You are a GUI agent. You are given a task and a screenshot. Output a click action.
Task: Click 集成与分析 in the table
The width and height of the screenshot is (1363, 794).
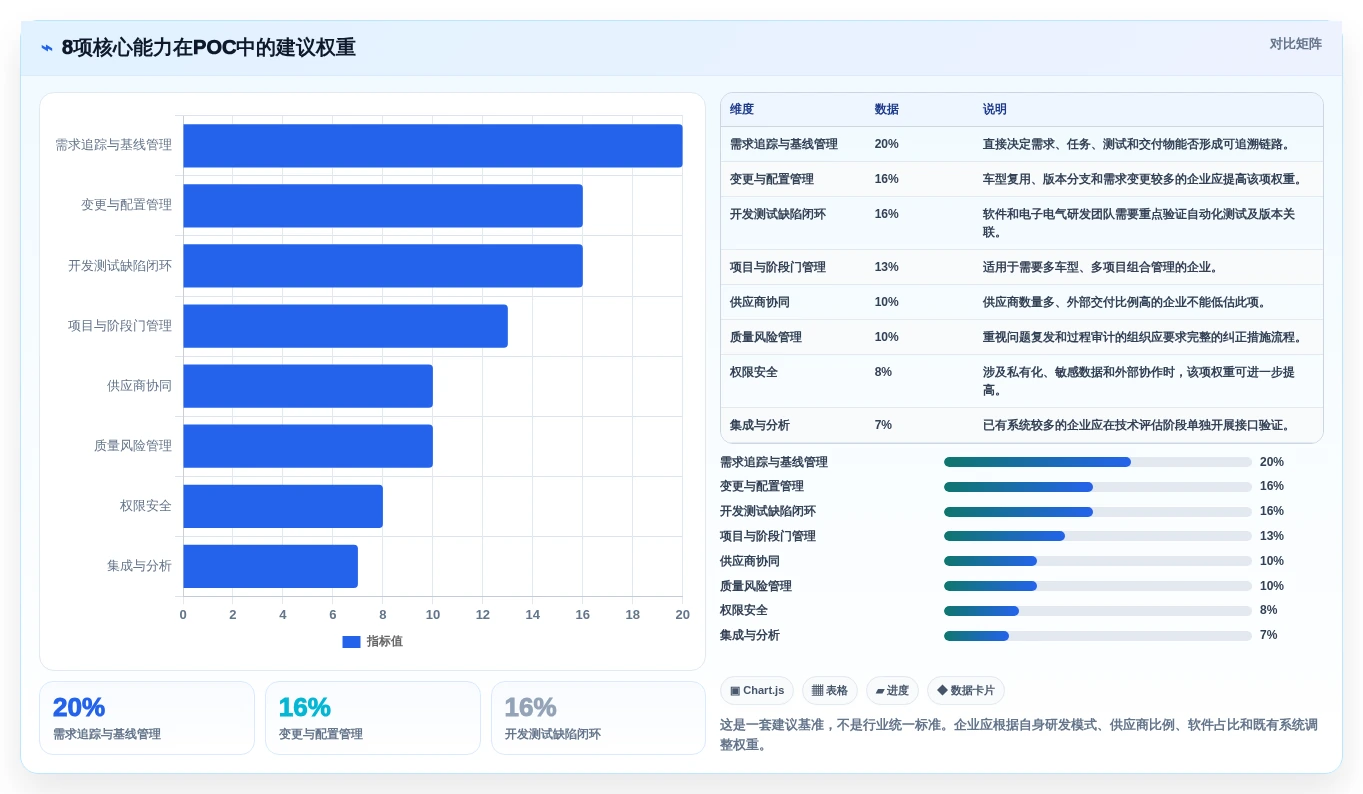coord(760,425)
